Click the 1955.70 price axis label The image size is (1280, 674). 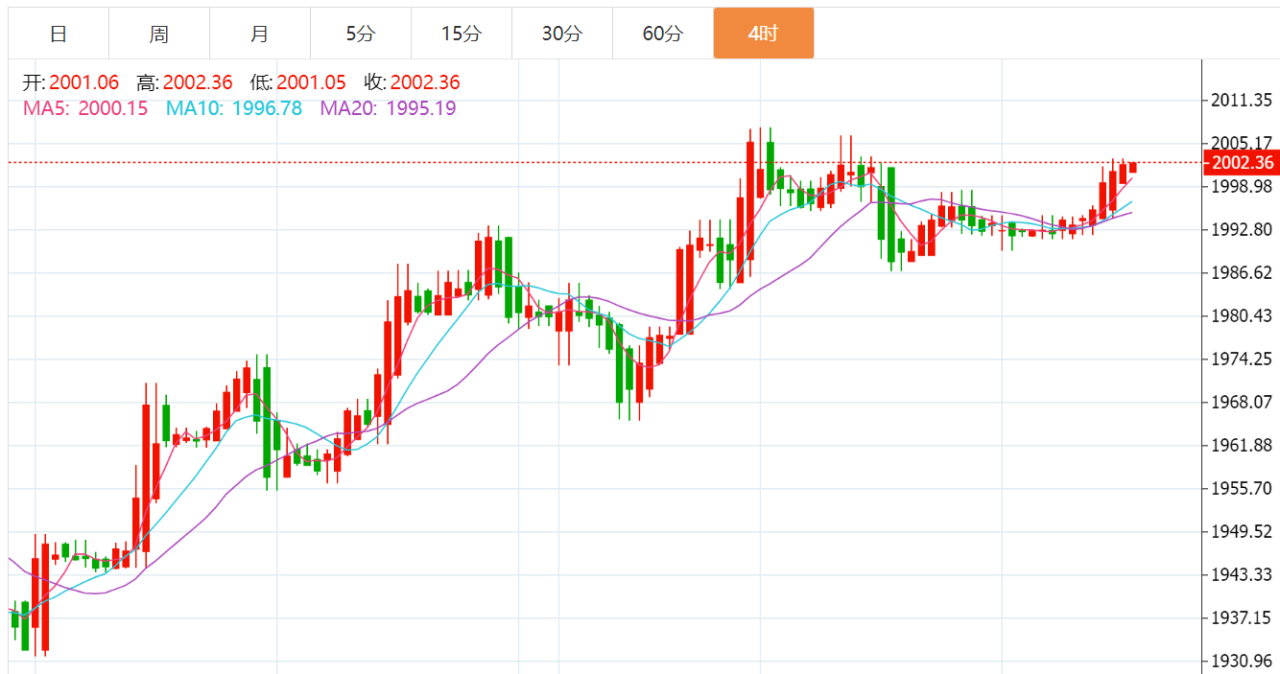[1240, 488]
